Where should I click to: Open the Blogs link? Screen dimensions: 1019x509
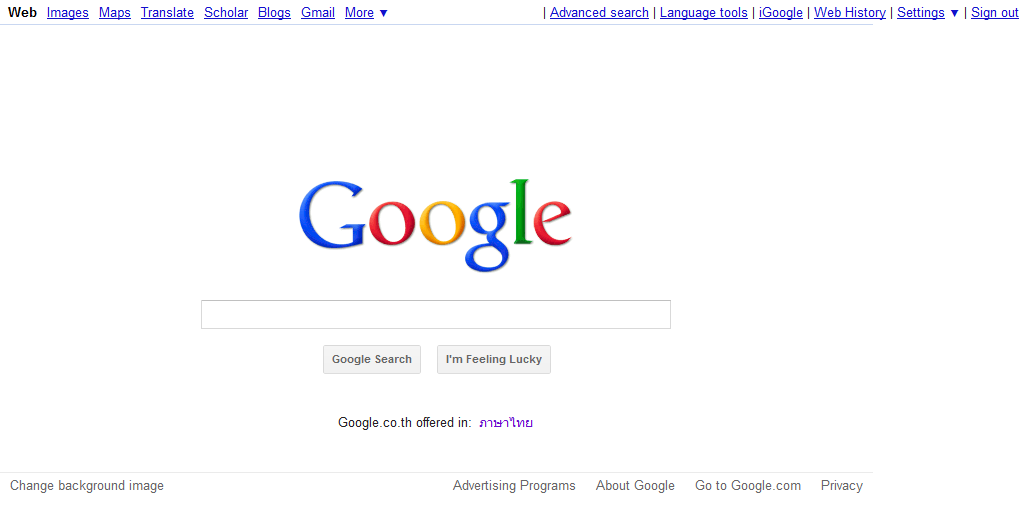click(274, 12)
